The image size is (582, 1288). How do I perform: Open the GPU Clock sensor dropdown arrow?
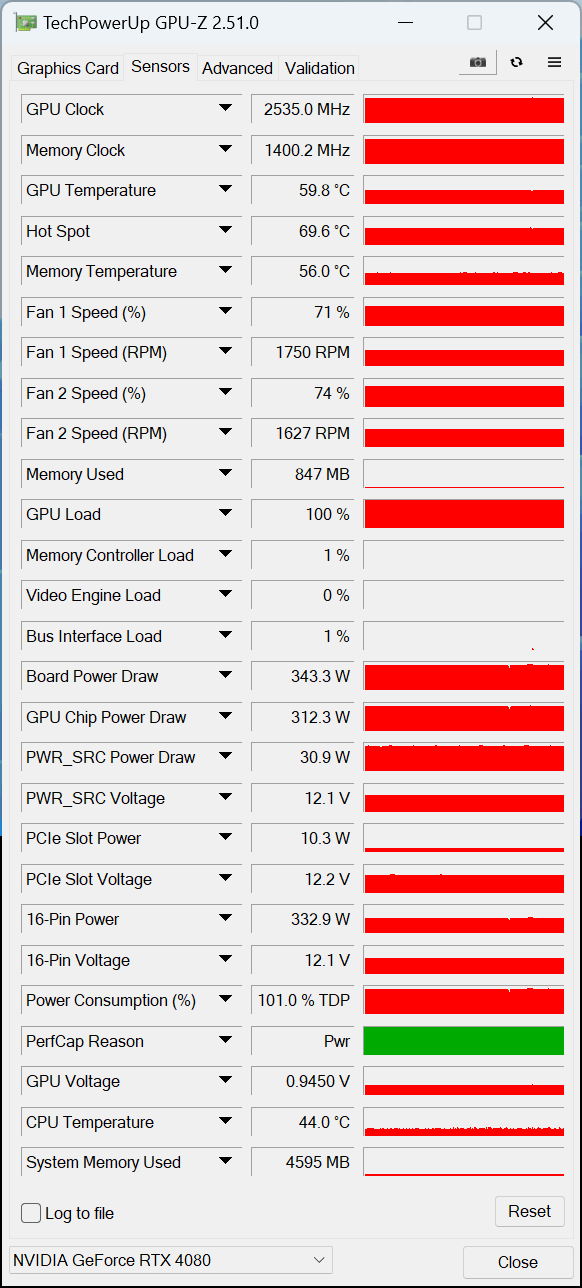coord(225,109)
